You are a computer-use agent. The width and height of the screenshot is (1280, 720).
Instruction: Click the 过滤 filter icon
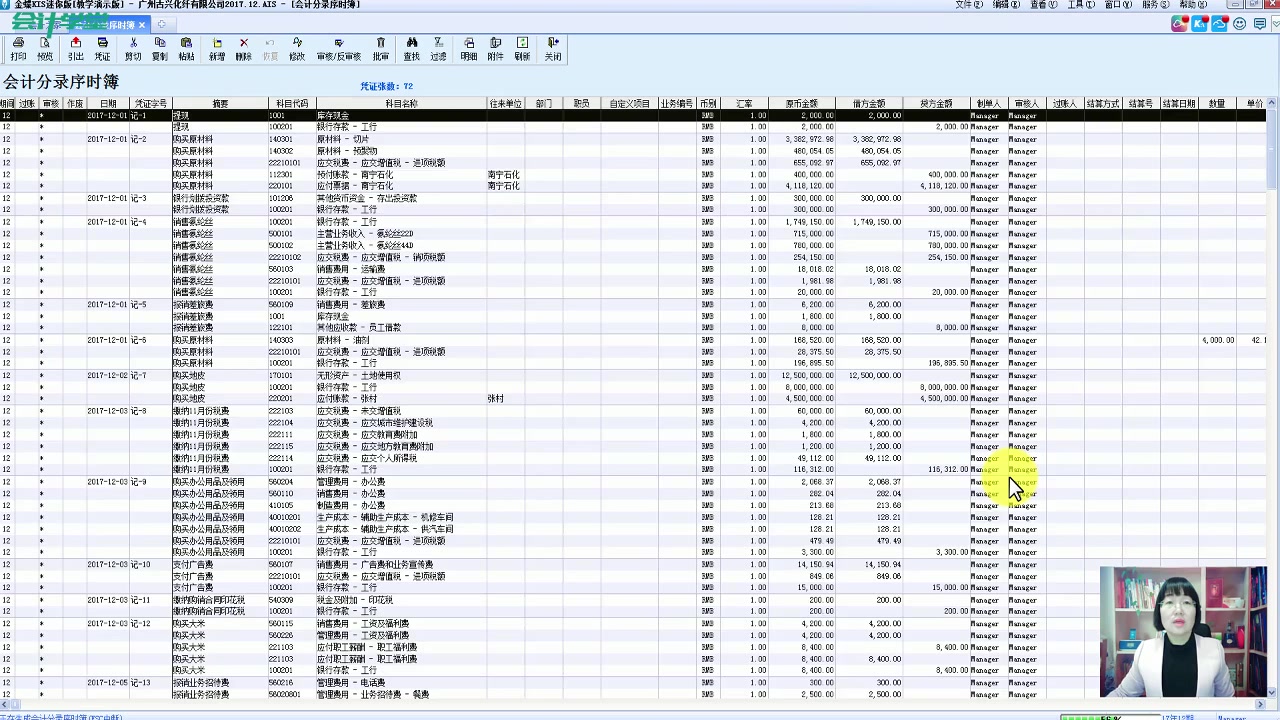coord(438,49)
